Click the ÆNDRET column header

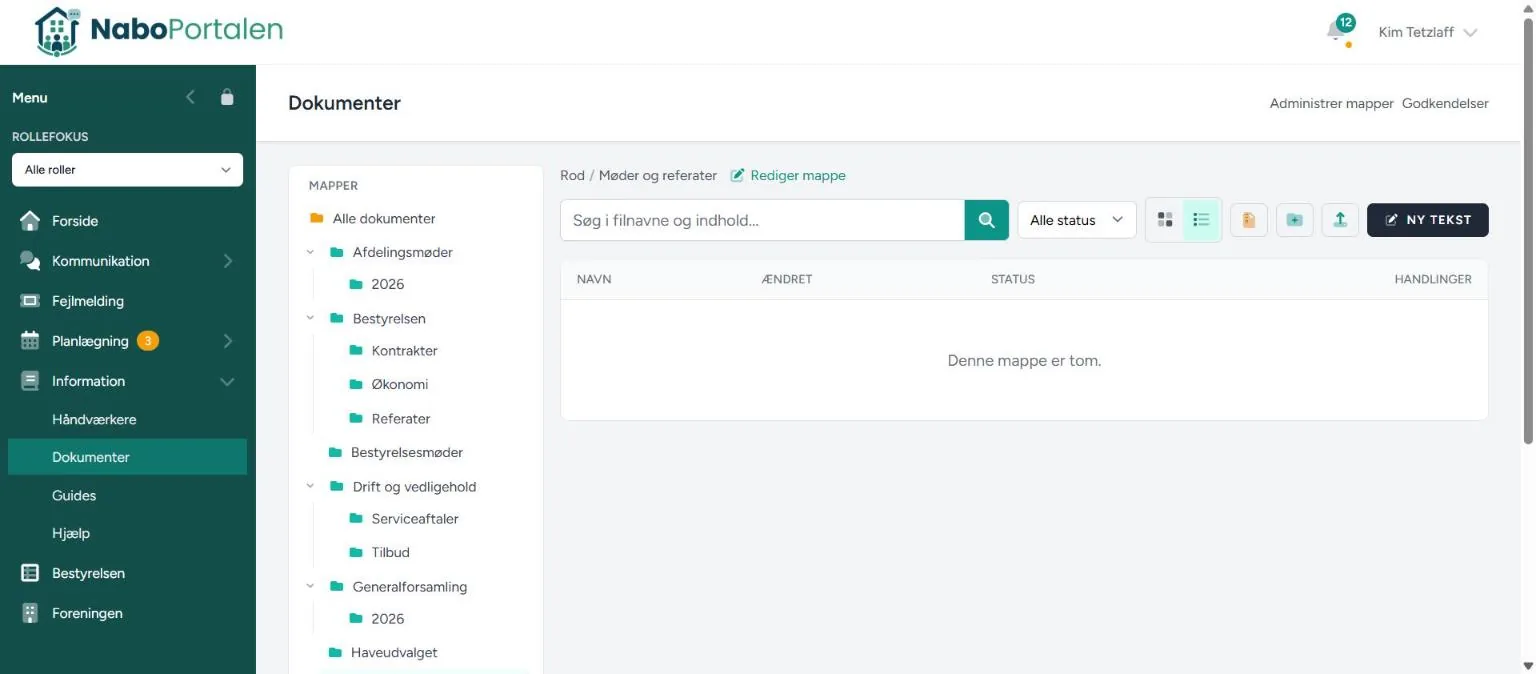coord(787,279)
